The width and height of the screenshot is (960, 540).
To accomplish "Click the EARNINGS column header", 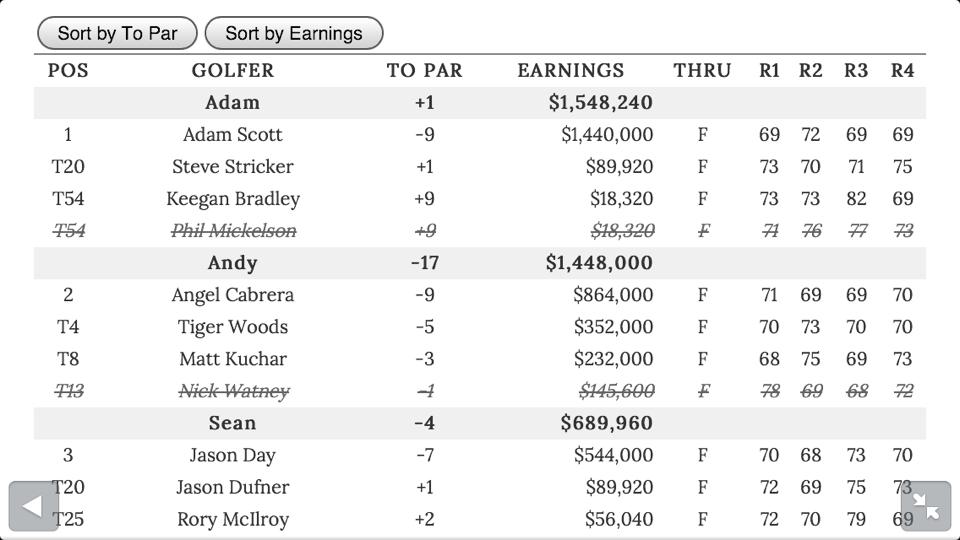I will 570,71.
